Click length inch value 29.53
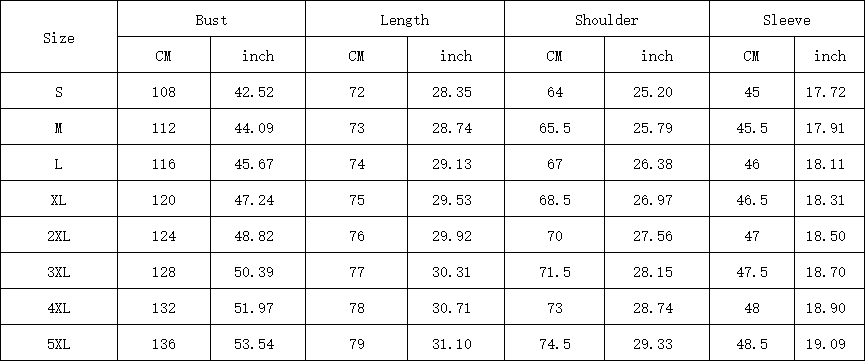The height and width of the screenshot is (361, 865). [452, 200]
